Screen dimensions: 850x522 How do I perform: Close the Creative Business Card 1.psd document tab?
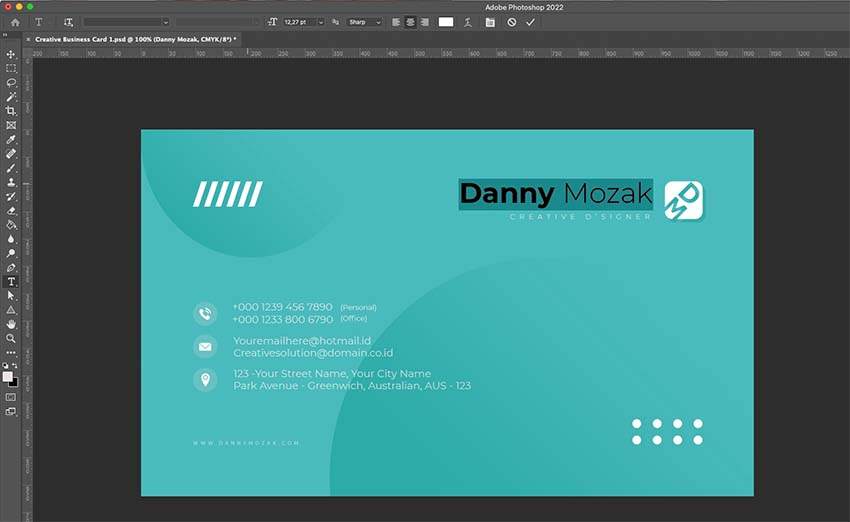28,39
